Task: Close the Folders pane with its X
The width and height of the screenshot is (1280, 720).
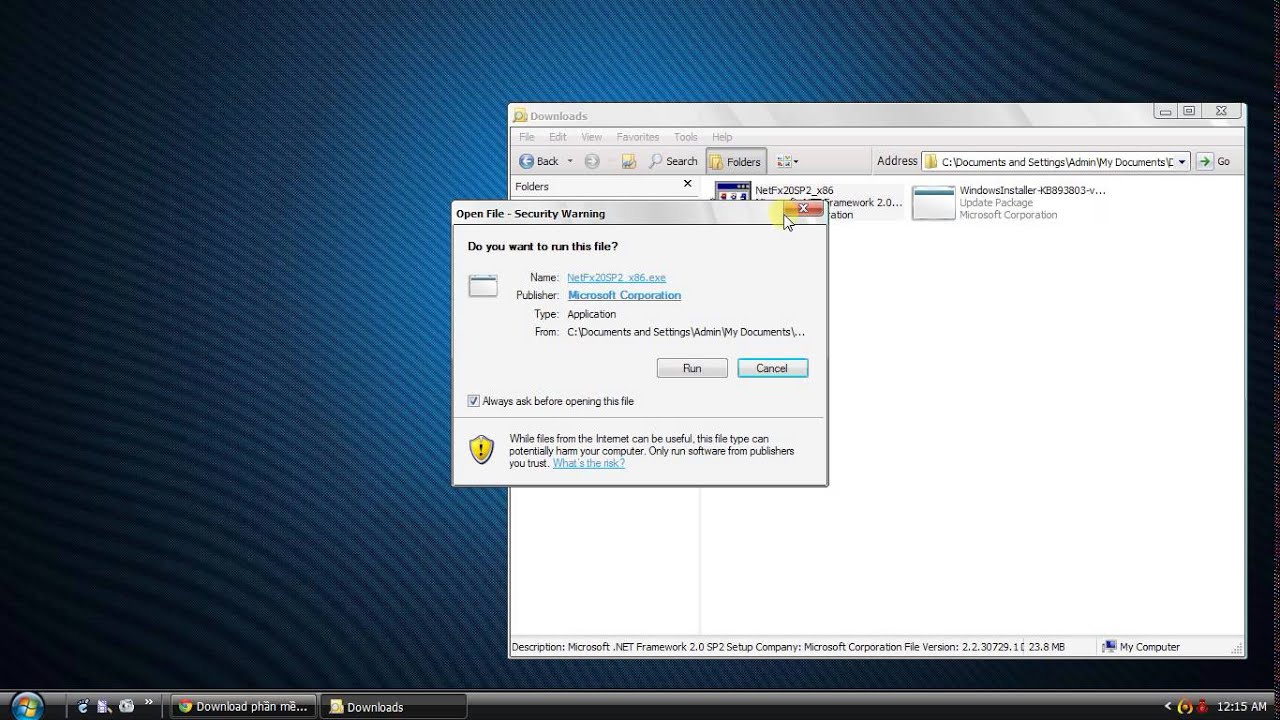Action: click(x=687, y=184)
